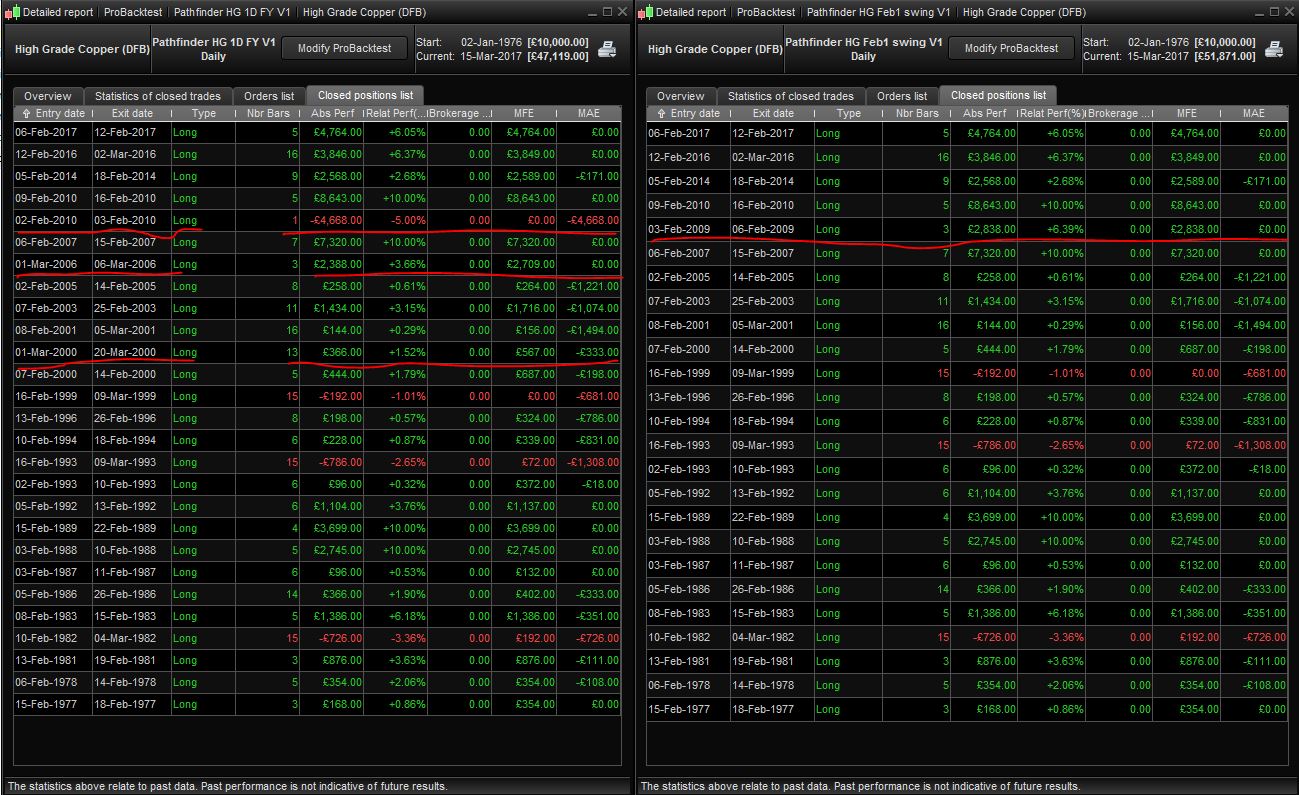
Task: Sort by Abs Perf header in left window
Action: click(332, 113)
